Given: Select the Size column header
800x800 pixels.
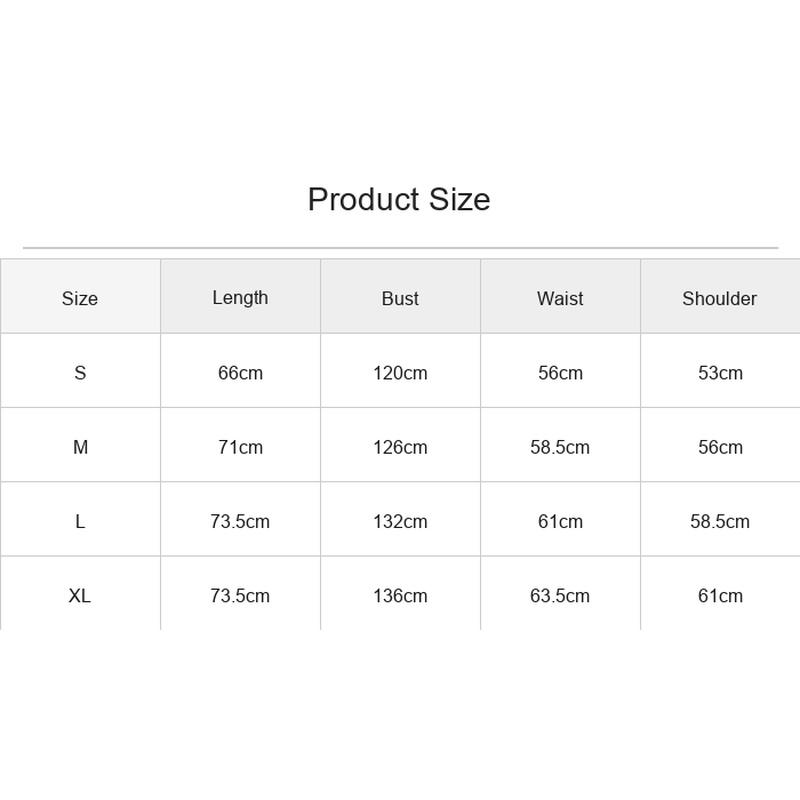Looking at the screenshot, I should click(x=80, y=298).
